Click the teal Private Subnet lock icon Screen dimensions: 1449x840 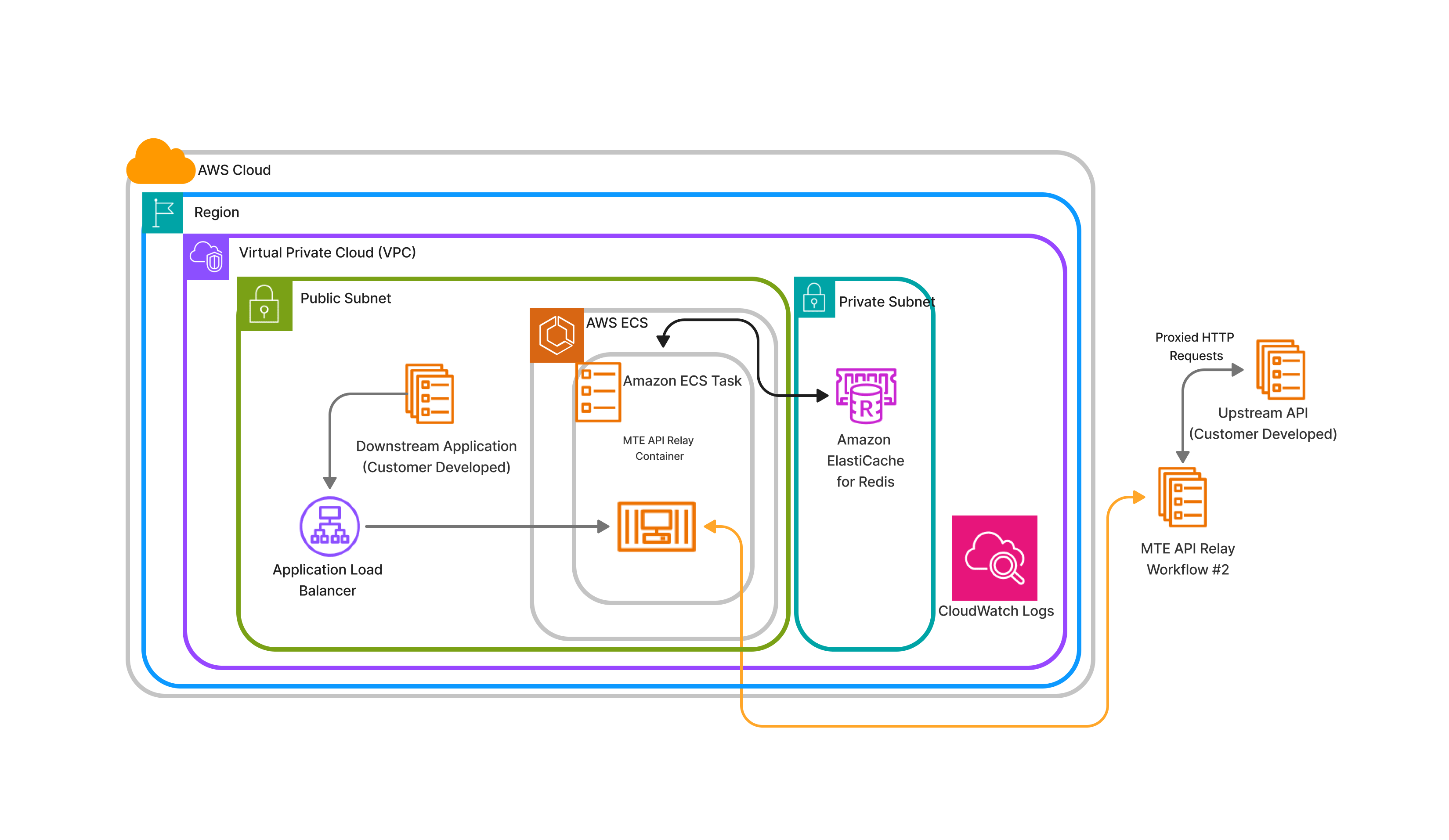[x=815, y=298]
